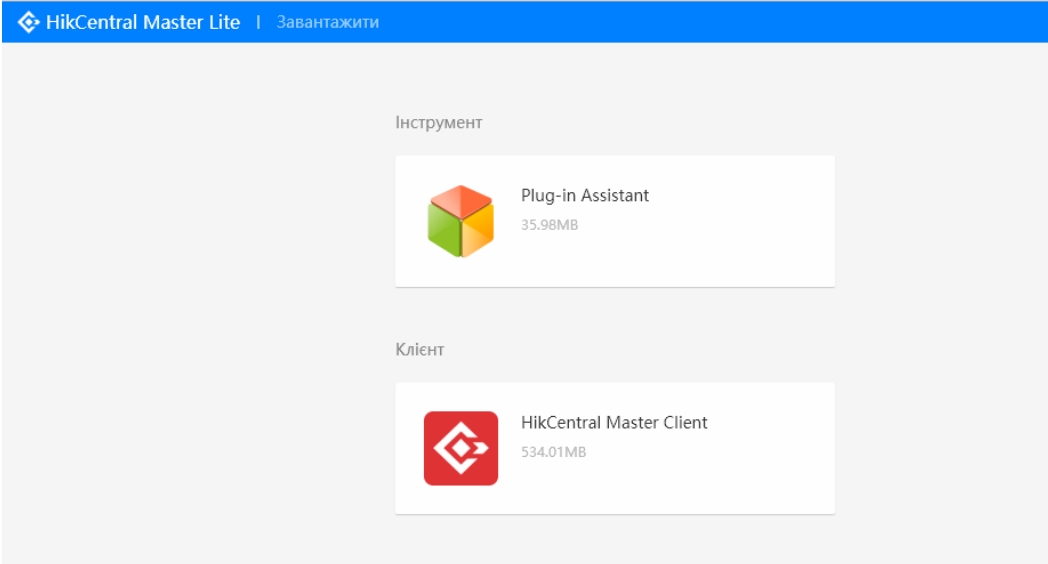Click the 534.01MB file size label
The height and width of the screenshot is (564, 1048).
click(x=553, y=452)
